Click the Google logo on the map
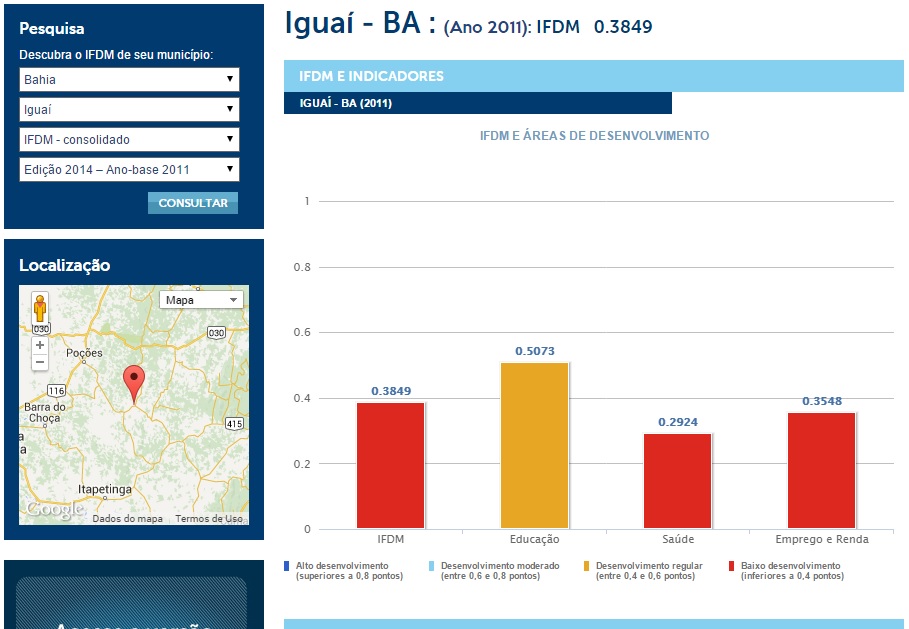This screenshot has height=629, width=909. 56,510
